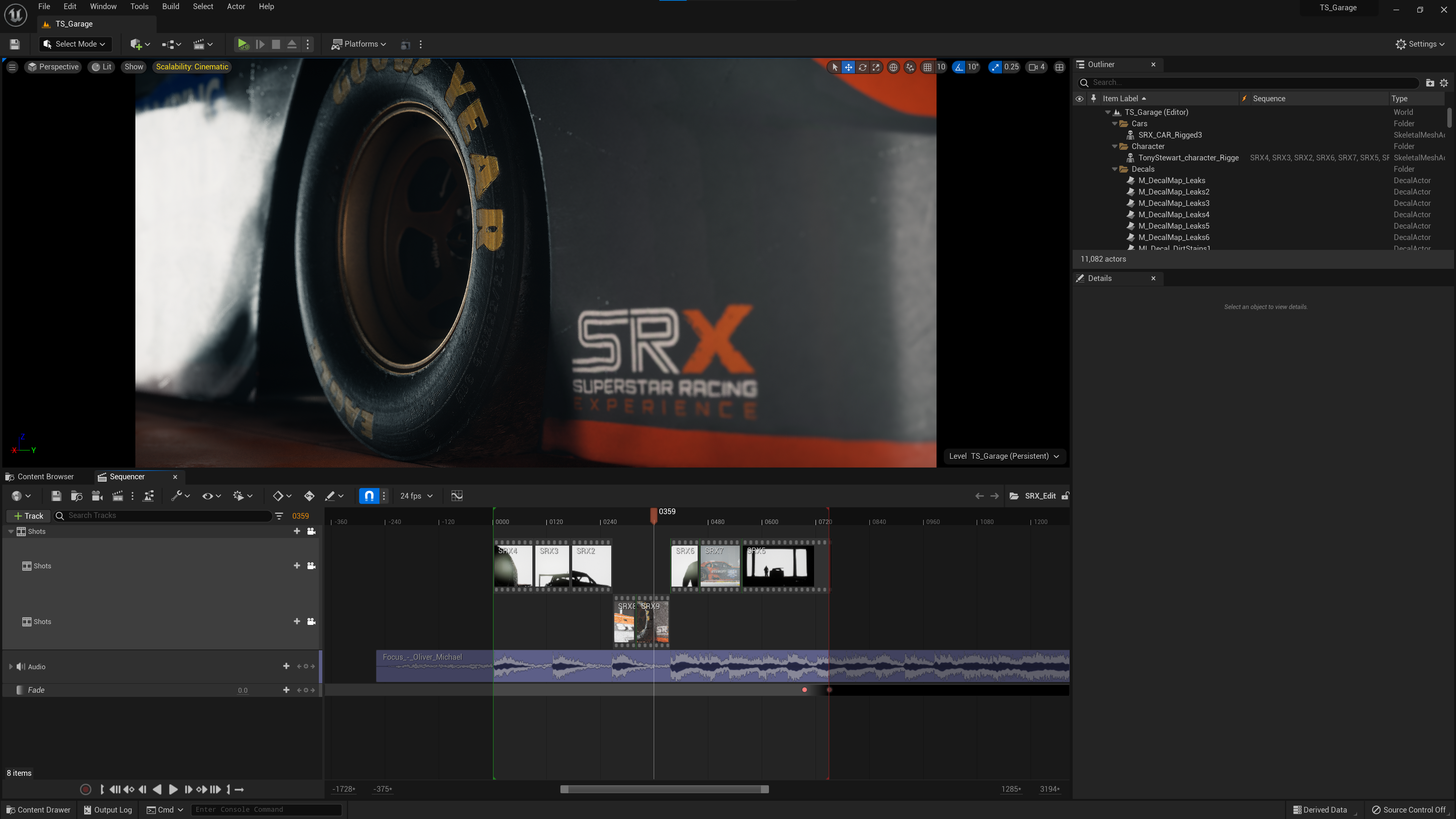This screenshot has width=1456, height=819.
Task: Open viewport options hamburger menu
Action: click(x=12, y=67)
